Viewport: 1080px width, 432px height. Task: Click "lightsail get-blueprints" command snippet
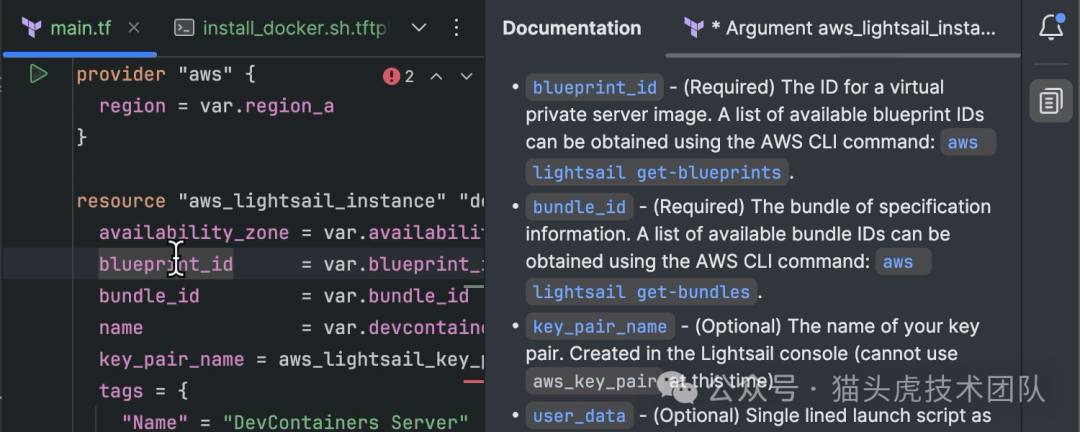coord(656,172)
